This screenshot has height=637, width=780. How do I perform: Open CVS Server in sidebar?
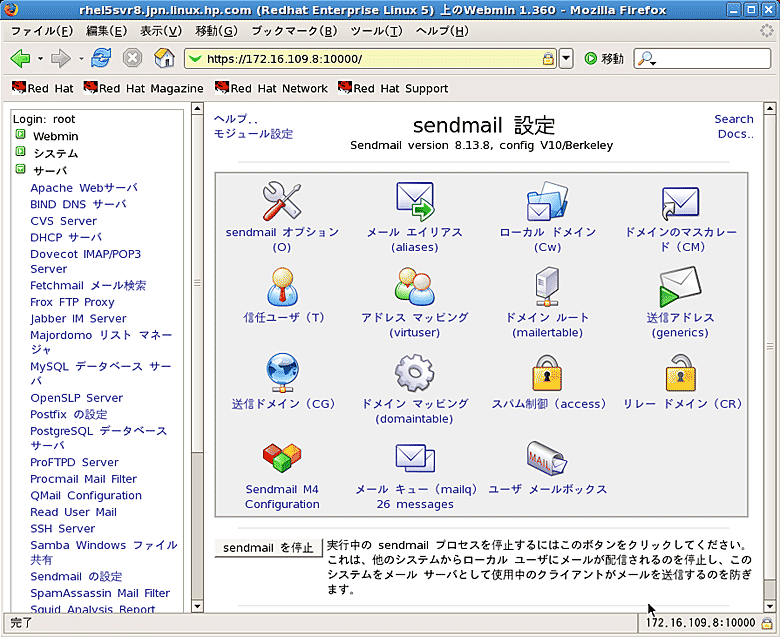(x=63, y=221)
